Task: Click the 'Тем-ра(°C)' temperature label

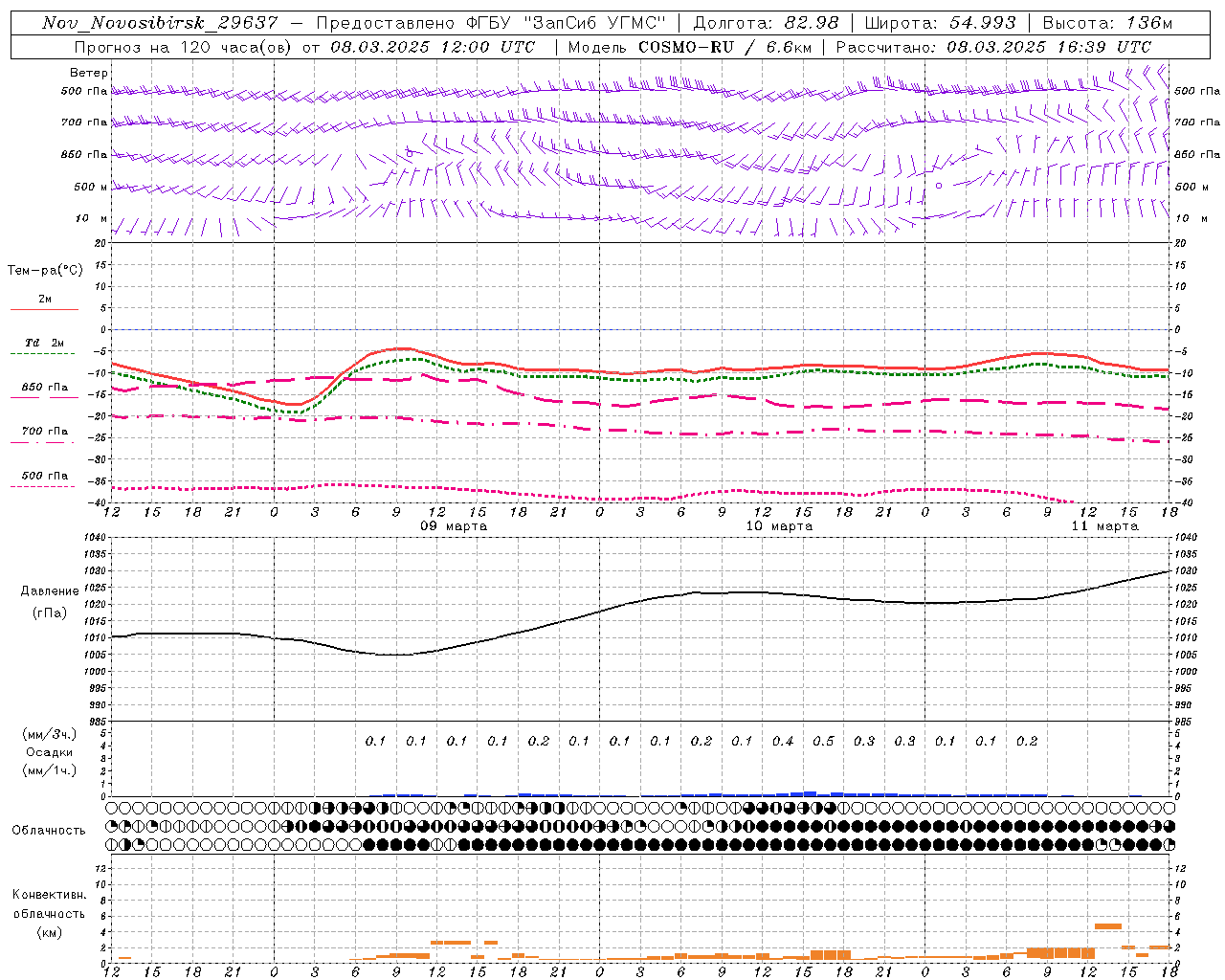Action: point(45,271)
